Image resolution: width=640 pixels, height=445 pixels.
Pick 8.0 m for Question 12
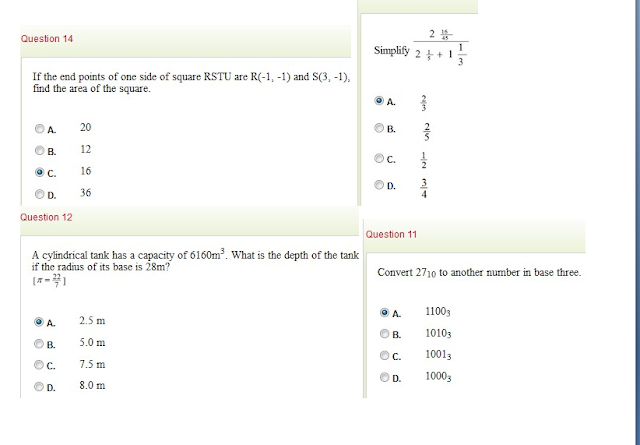(39, 386)
